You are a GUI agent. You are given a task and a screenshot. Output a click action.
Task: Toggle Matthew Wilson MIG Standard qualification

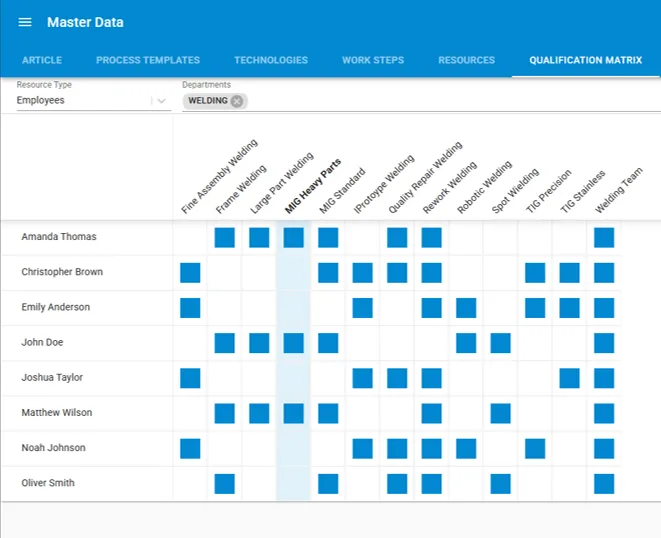[x=328, y=414]
